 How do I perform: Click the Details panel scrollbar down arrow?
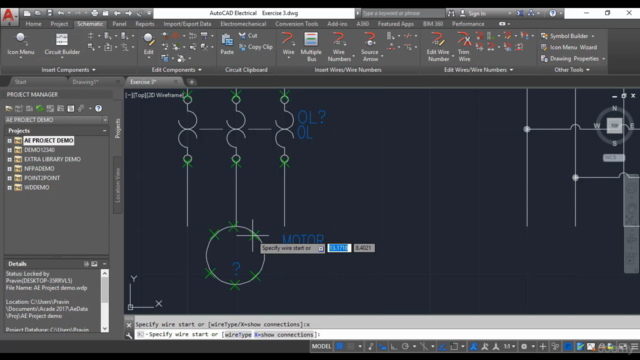click(105, 329)
